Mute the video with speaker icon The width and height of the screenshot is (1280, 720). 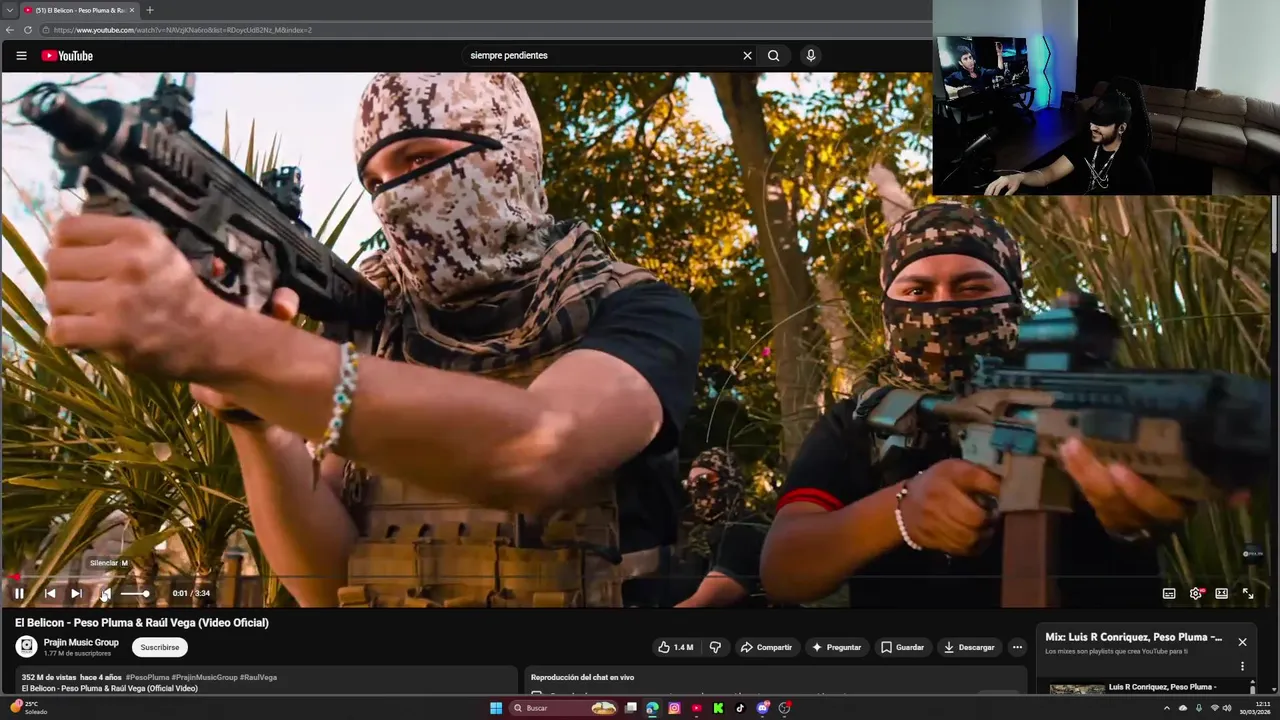(105, 593)
